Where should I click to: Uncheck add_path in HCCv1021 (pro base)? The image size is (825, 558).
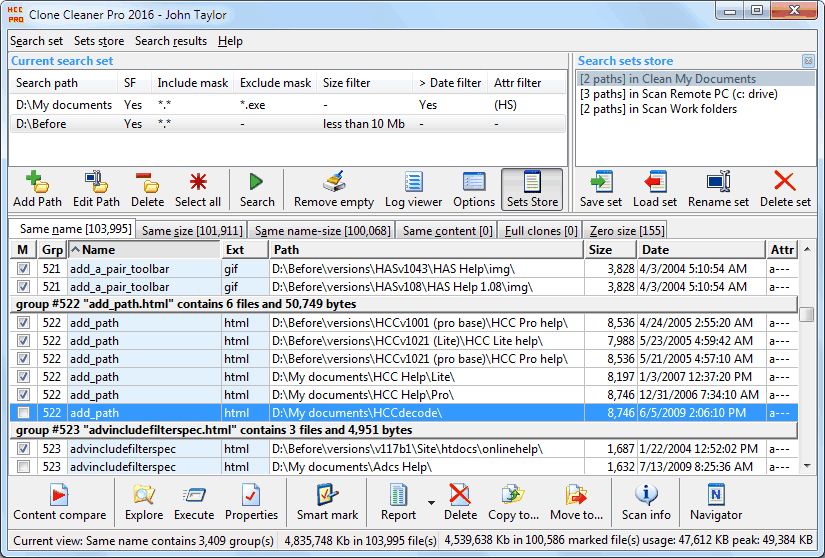coord(23,359)
